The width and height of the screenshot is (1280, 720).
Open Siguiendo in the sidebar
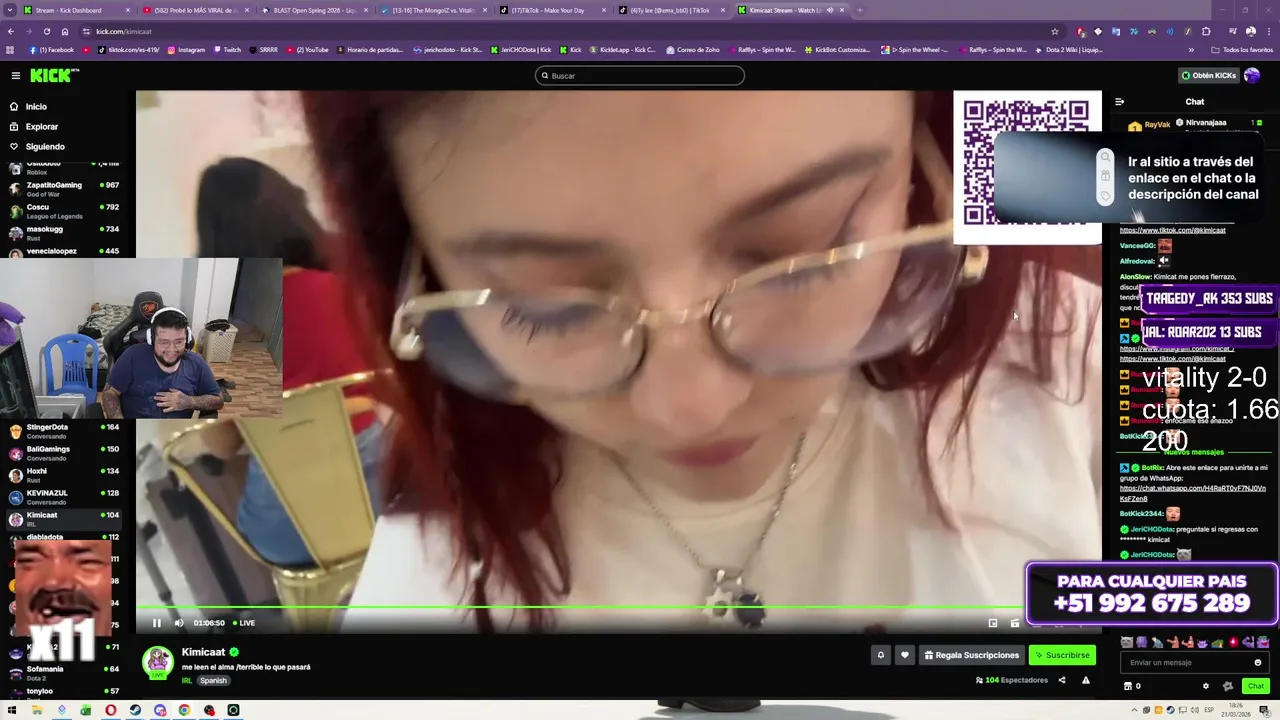(45, 146)
